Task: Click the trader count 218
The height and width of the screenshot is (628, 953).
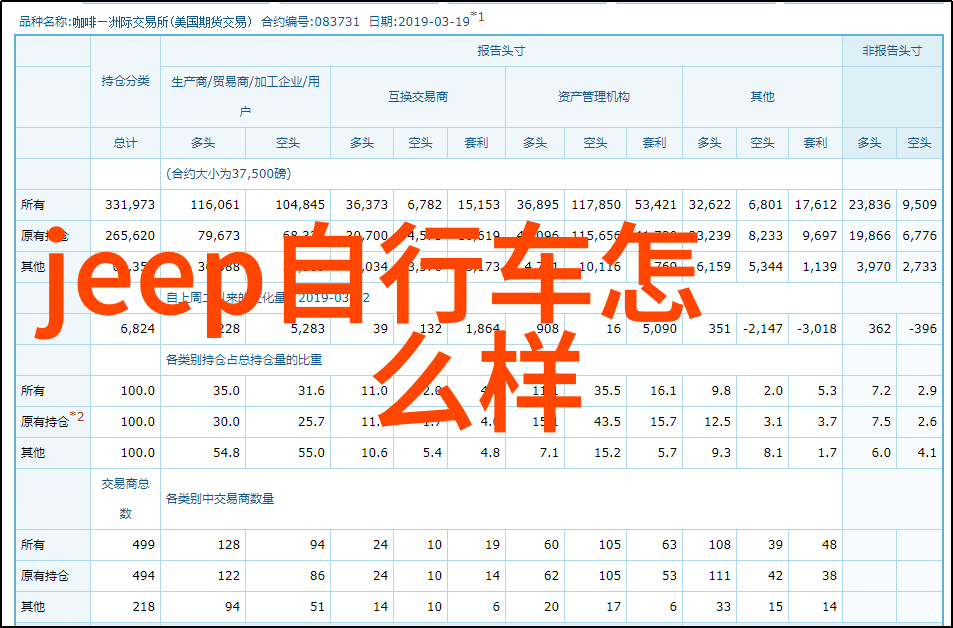Action: (x=143, y=607)
